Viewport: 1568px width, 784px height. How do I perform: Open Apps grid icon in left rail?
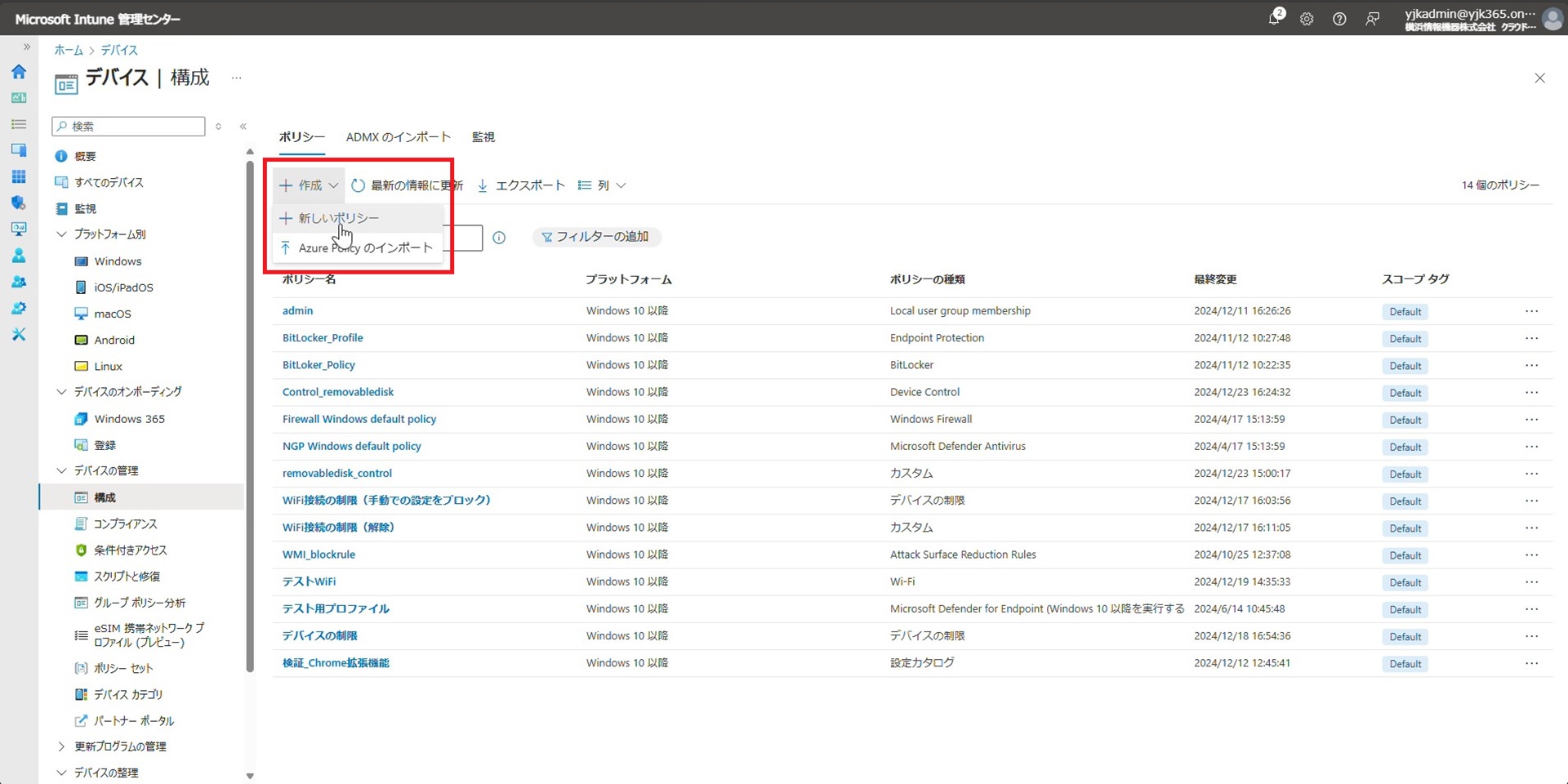coord(19,176)
